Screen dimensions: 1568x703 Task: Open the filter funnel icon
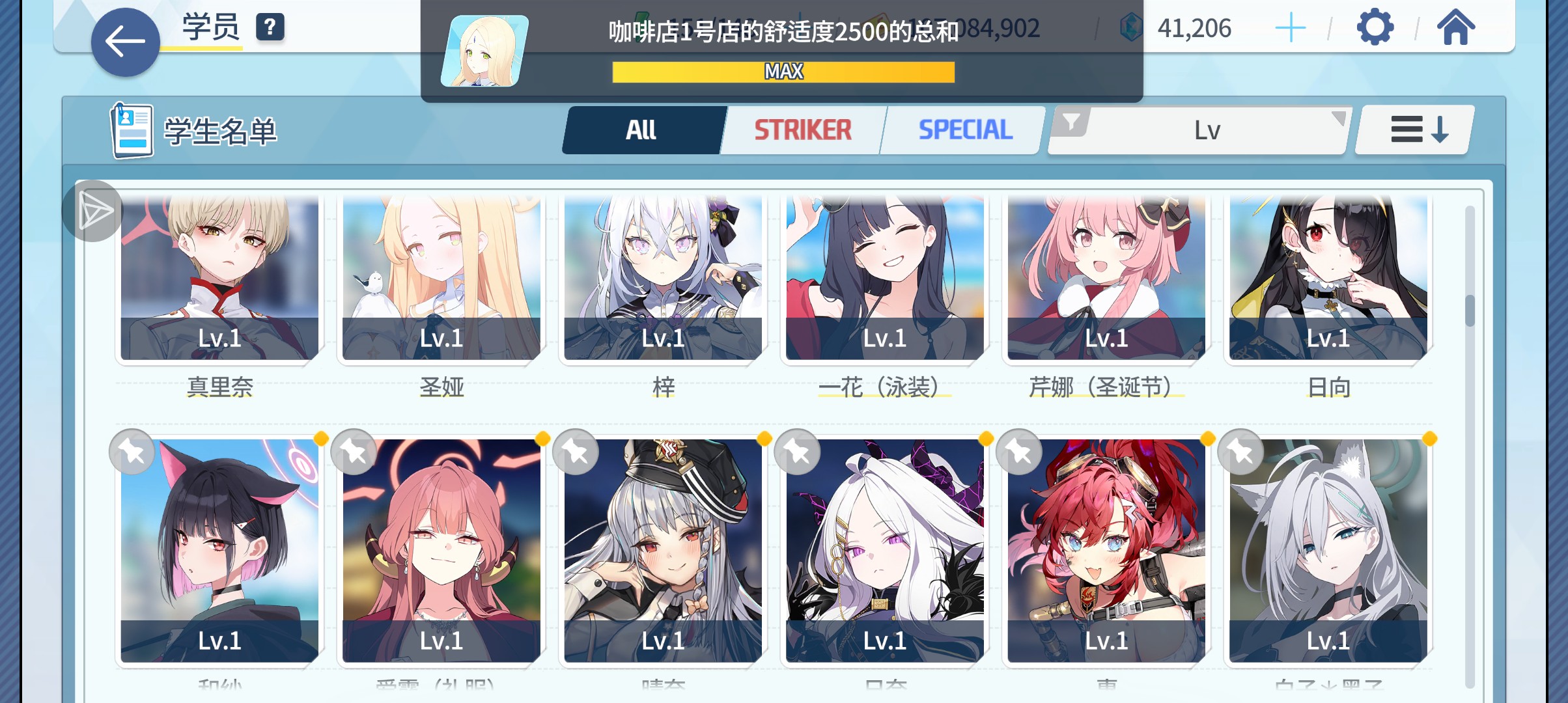coord(1071,122)
